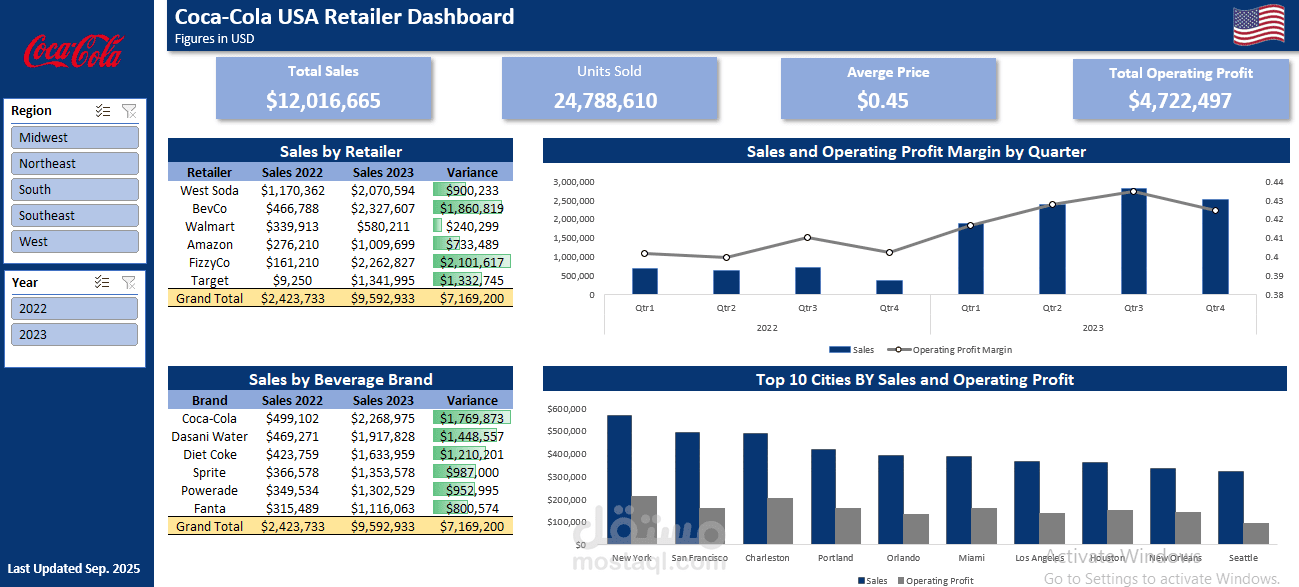Select the West Soda retailer cell
The height and width of the screenshot is (587, 1299).
pyautogui.click(x=210, y=190)
